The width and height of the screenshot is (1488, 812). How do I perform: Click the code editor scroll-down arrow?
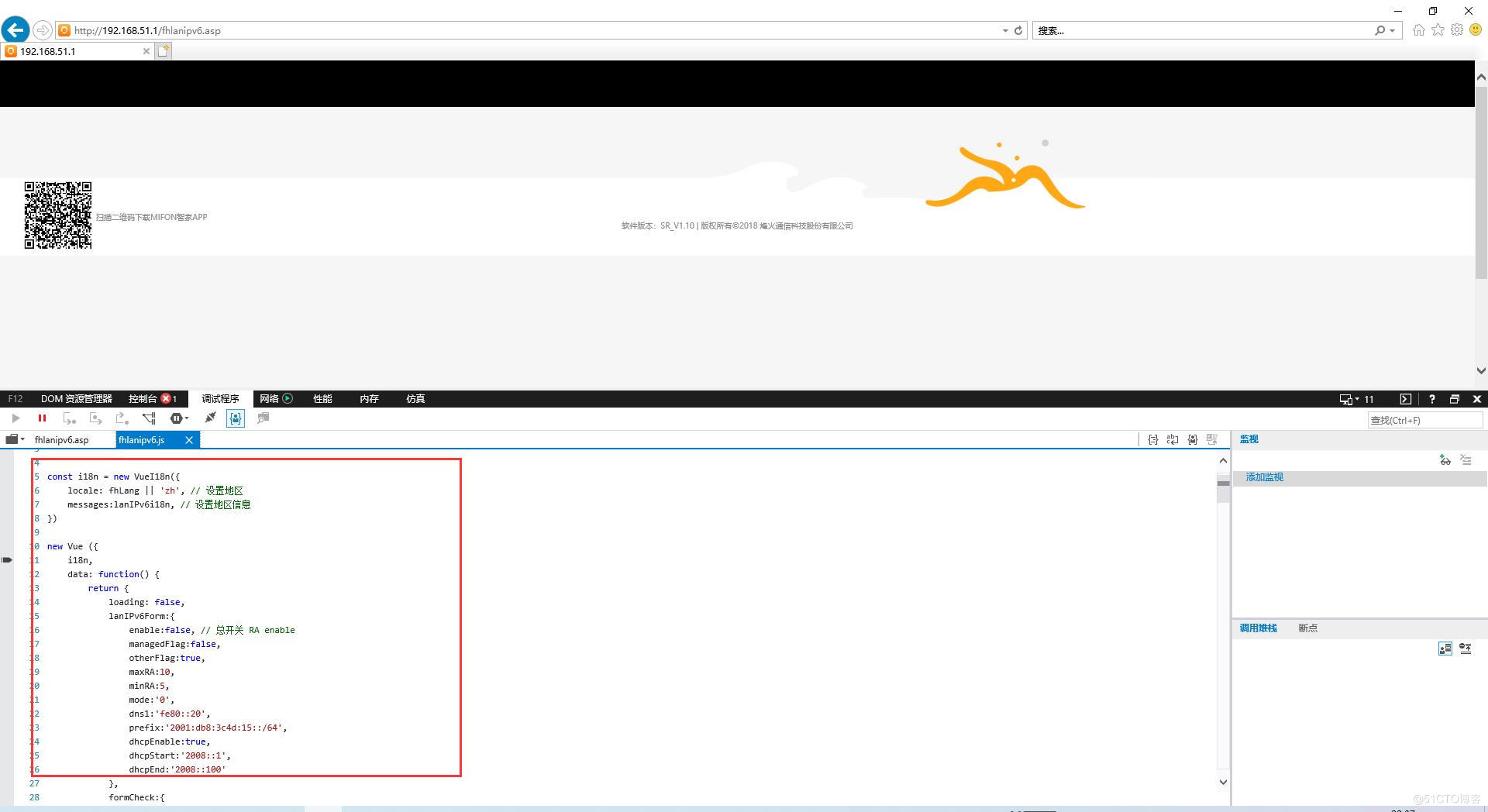1223,782
